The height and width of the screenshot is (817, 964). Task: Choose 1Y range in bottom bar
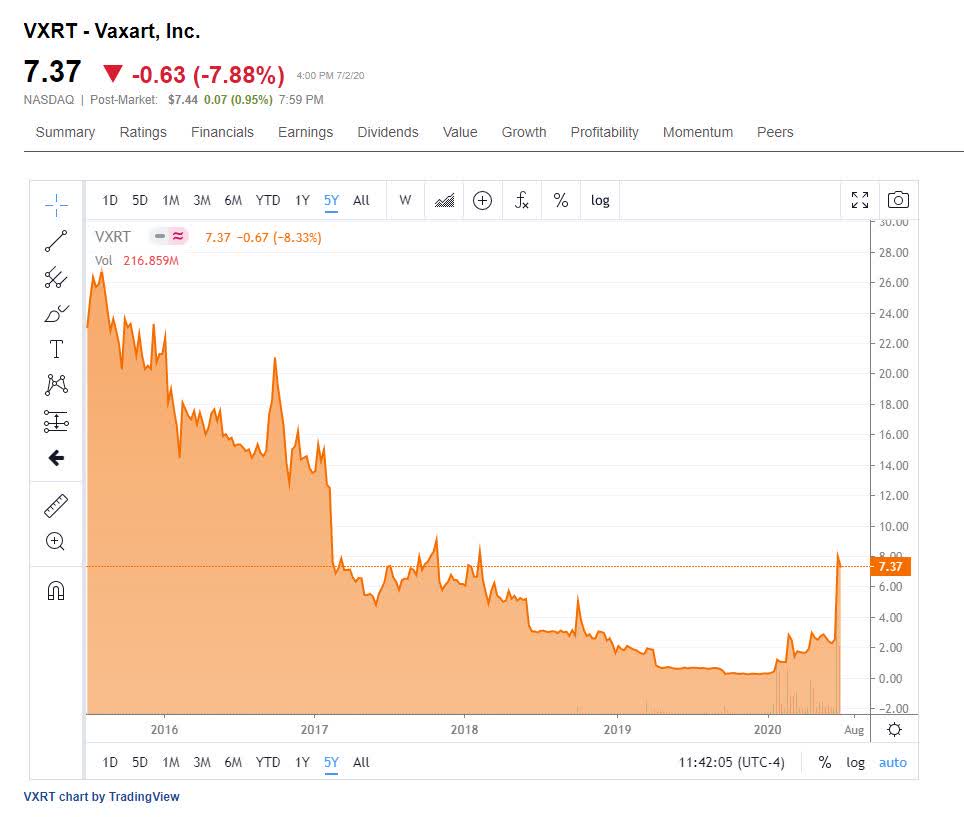[x=302, y=762]
